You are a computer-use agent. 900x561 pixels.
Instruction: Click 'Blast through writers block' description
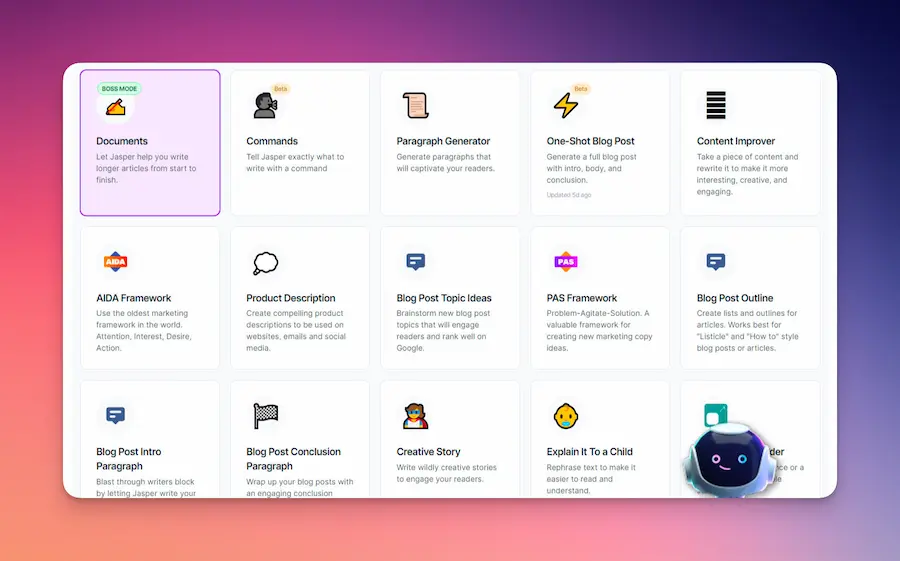pyautogui.click(x=146, y=487)
